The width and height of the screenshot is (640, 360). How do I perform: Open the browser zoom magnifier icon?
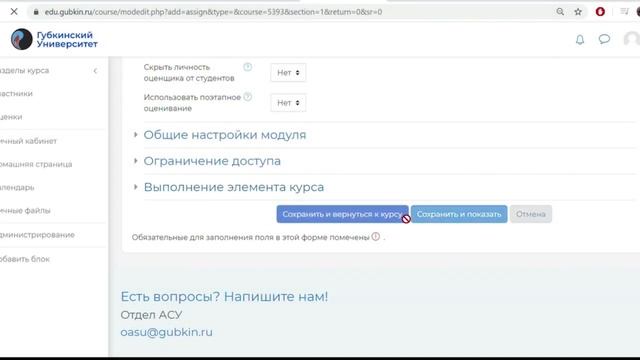click(560, 12)
